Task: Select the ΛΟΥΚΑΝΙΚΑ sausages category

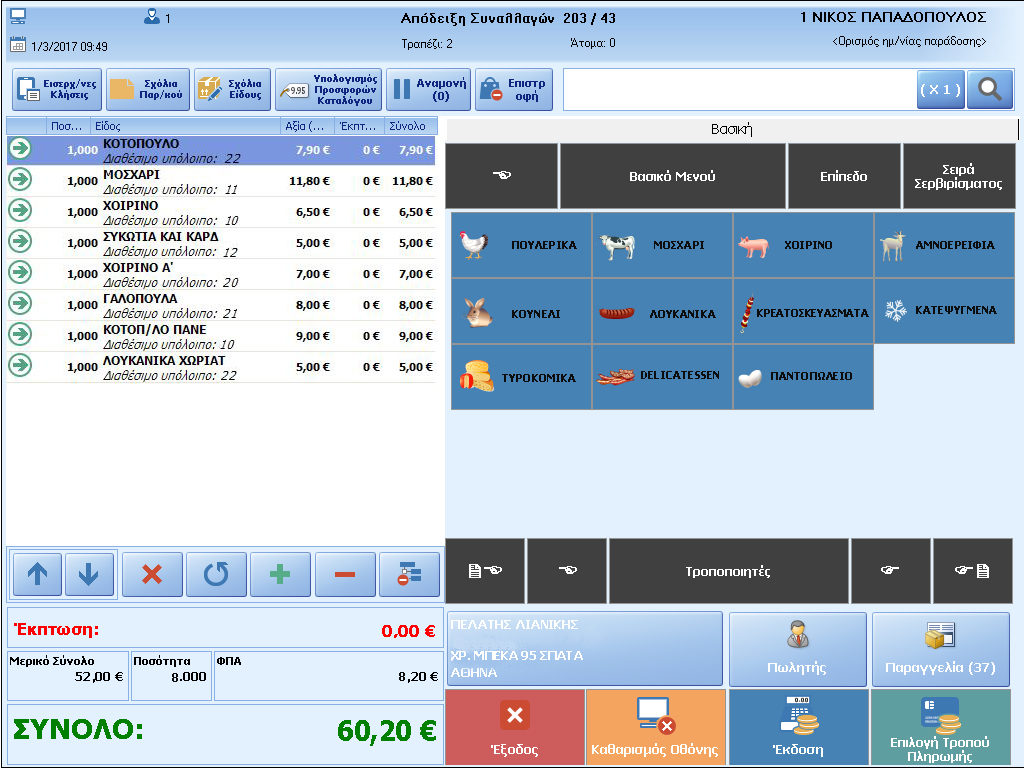Action: click(x=662, y=313)
